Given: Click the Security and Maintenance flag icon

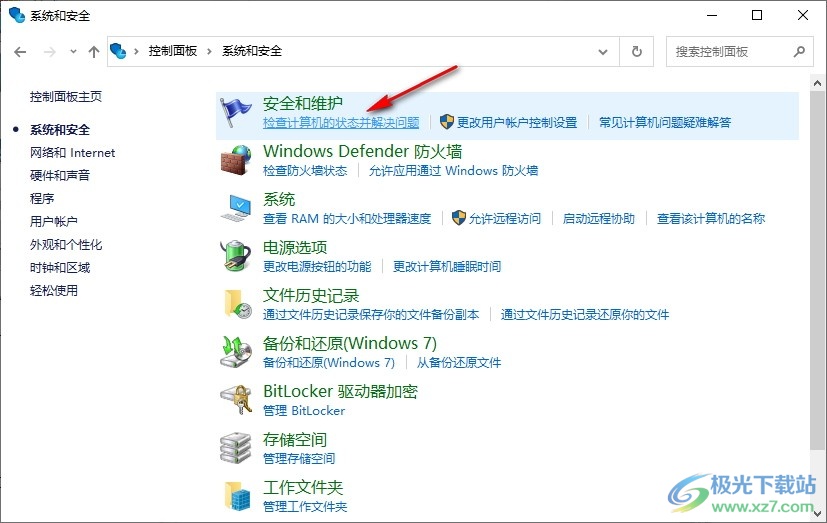Looking at the screenshot, I should [235, 112].
